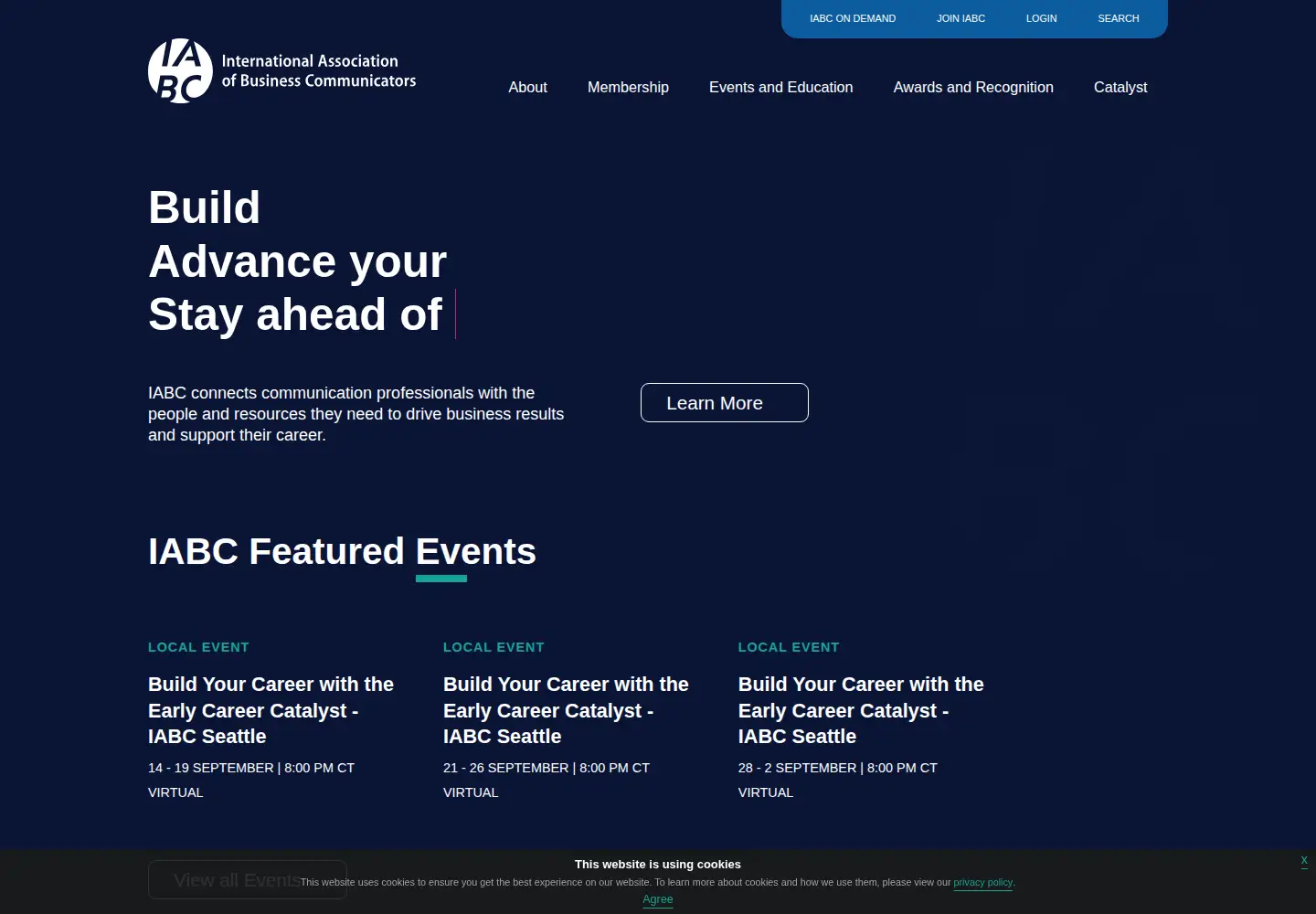Click '28 - 2 SEPTEMBER | 8:00 PM CT' text
Viewport: 1316px width, 914px height.
838,768
